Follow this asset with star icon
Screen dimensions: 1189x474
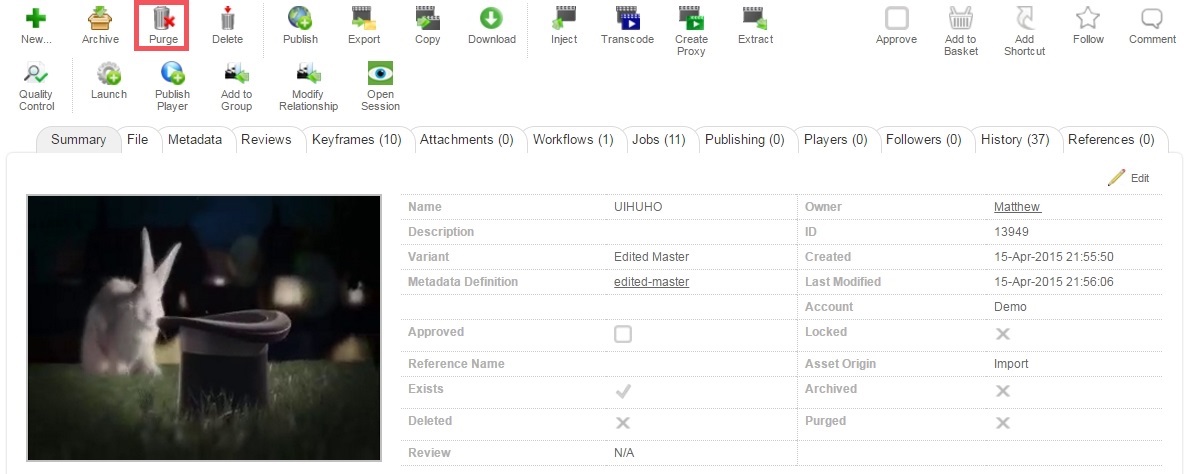pyautogui.click(x=1088, y=20)
